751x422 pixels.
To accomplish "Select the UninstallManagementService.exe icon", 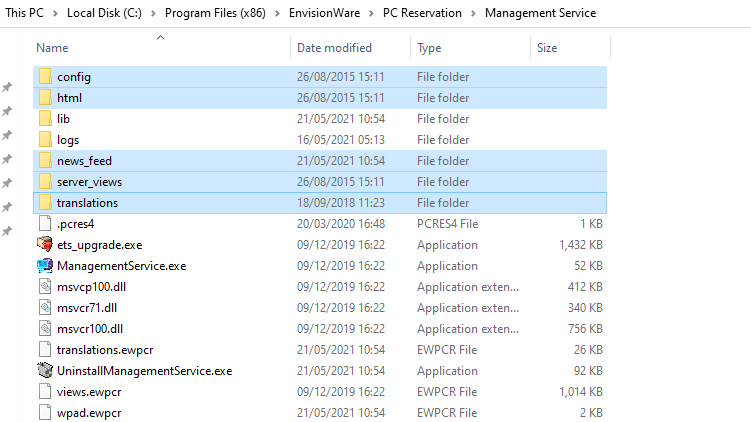I will [x=45, y=370].
